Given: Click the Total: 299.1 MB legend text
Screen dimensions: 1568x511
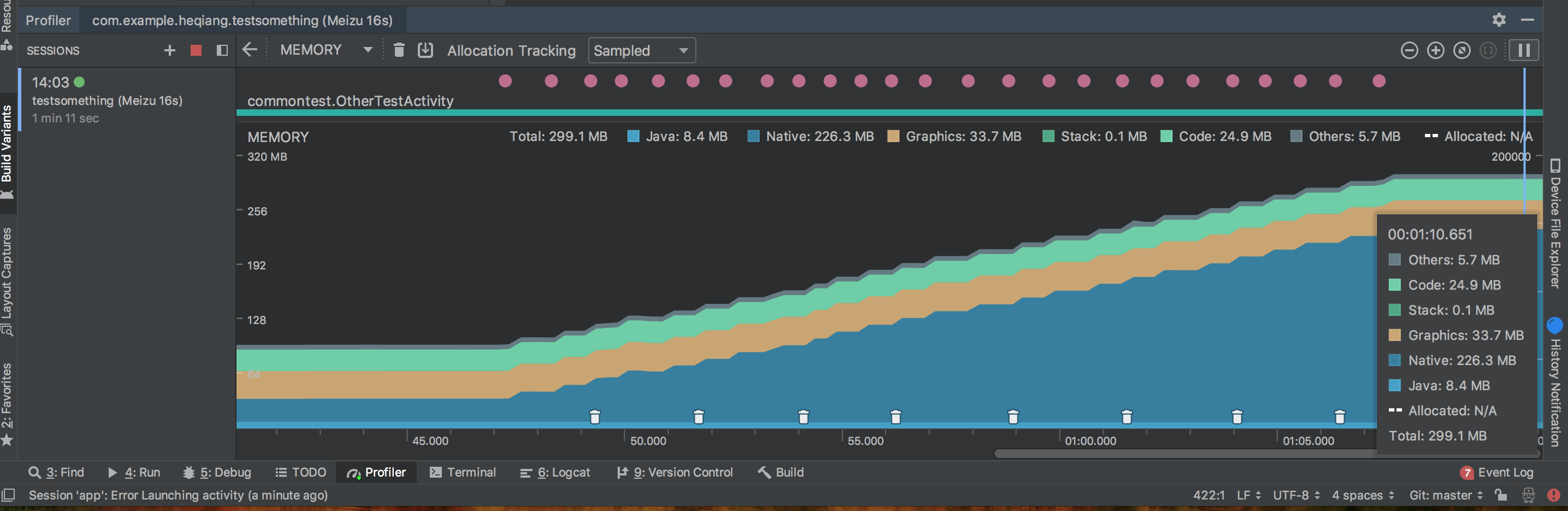Looking at the screenshot, I should click(x=558, y=137).
